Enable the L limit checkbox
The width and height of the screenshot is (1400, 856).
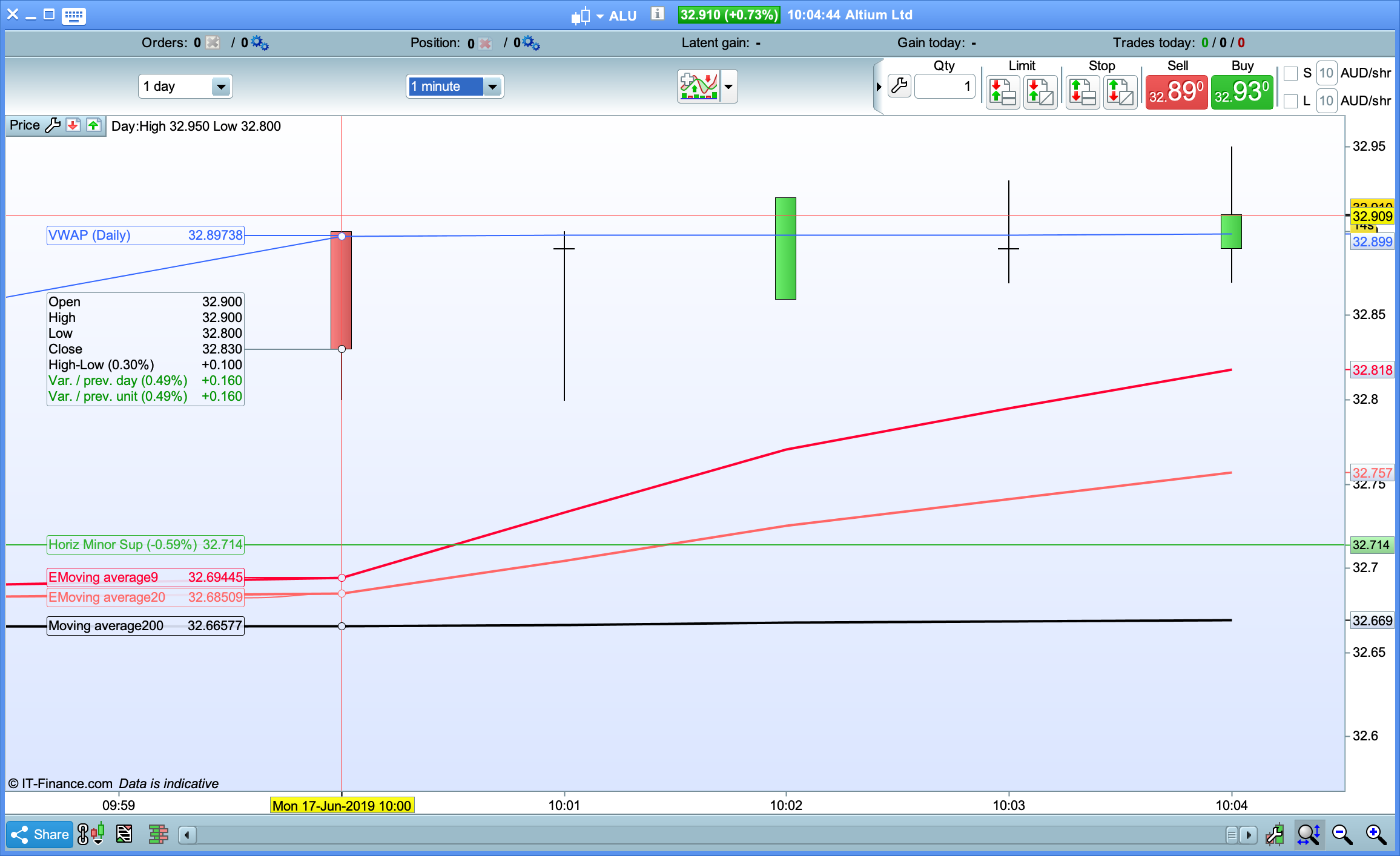[1290, 101]
